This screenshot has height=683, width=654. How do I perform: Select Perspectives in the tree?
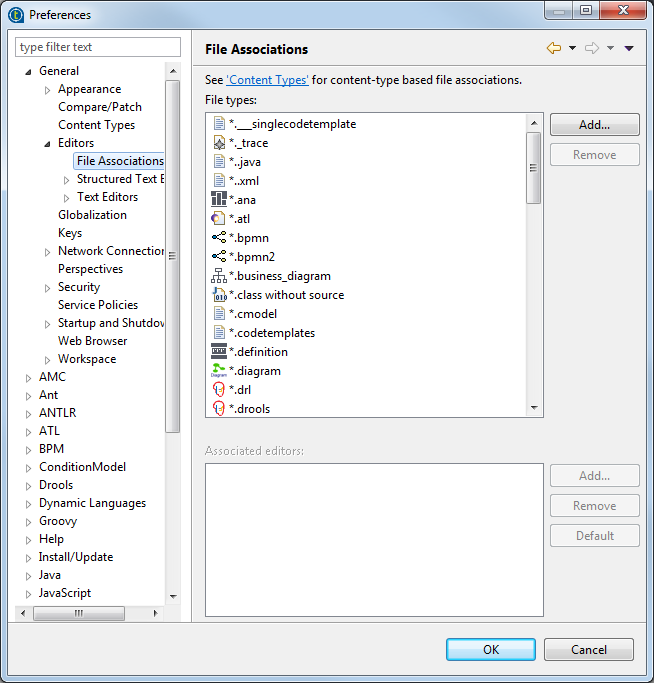click(x=90, y=269)
